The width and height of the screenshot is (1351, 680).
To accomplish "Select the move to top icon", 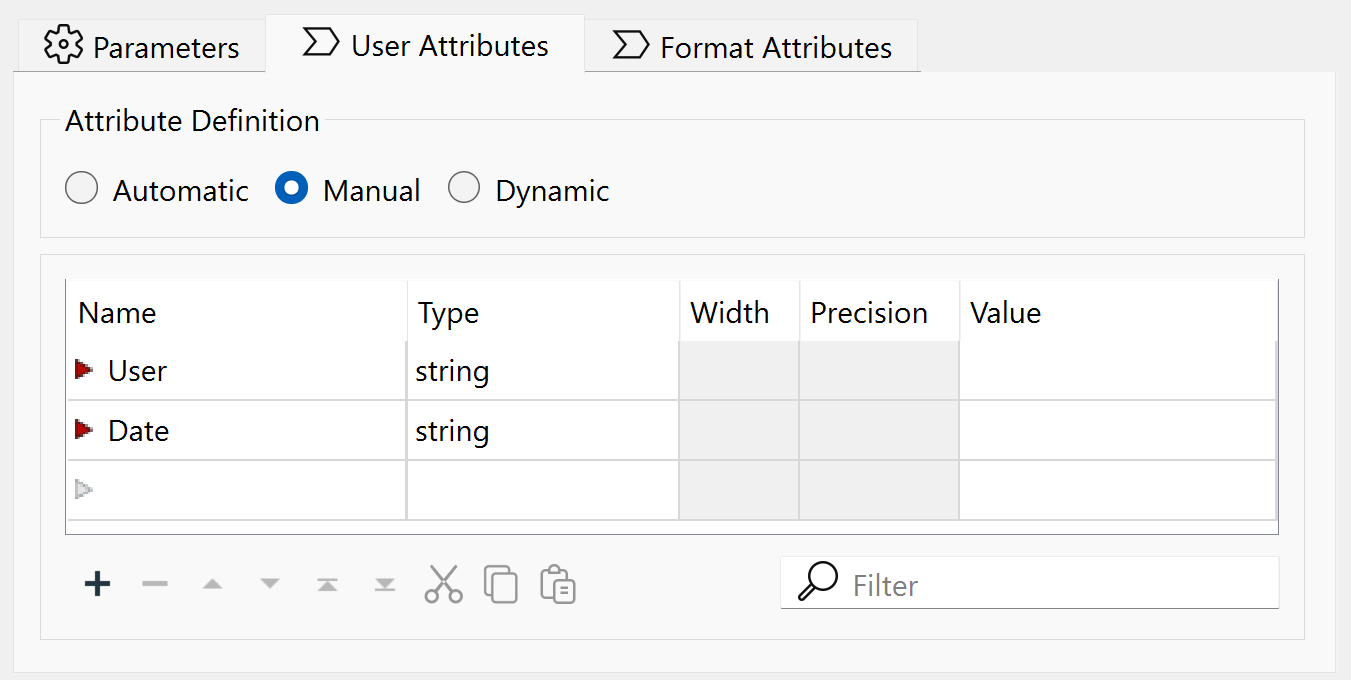I will 327,584.
